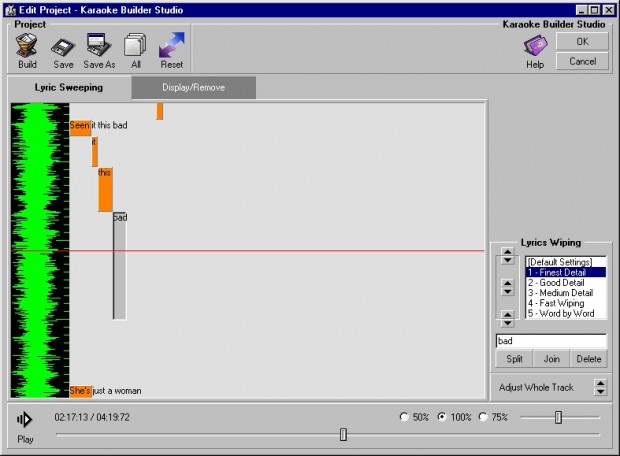Click the 'it this bad' lyric line text
The height and width of the screenshot is (456, 620).
109,125
